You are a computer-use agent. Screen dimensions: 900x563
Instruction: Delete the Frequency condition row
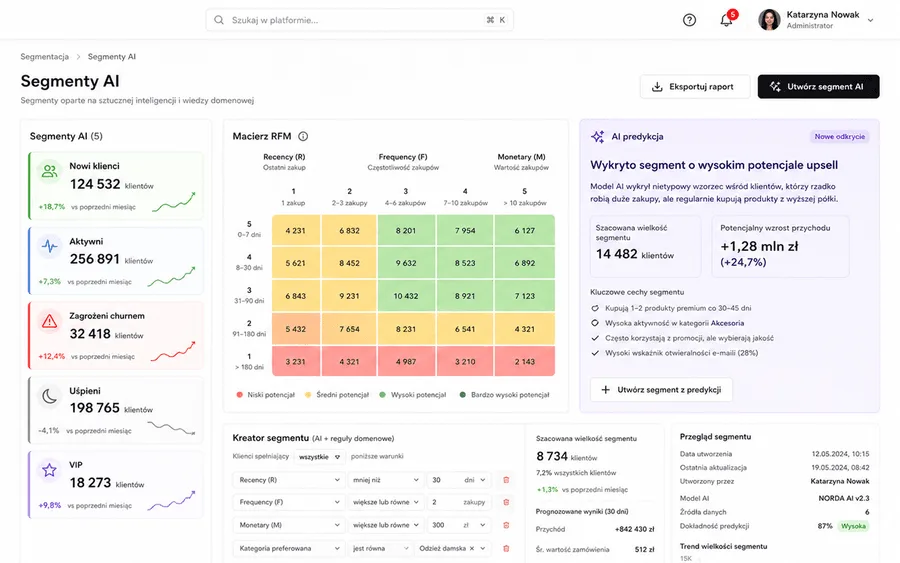point(506,502)
